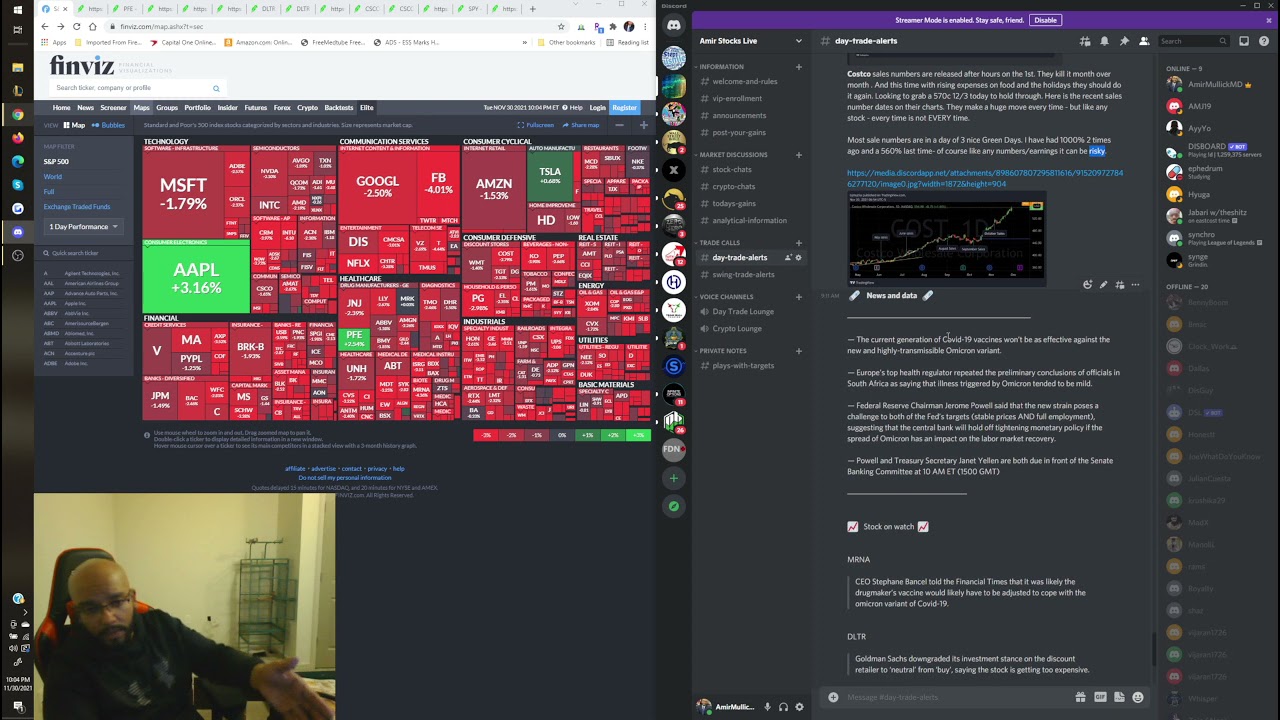
Task: Open FDN server icon
Action: click(x=674, y=450)
